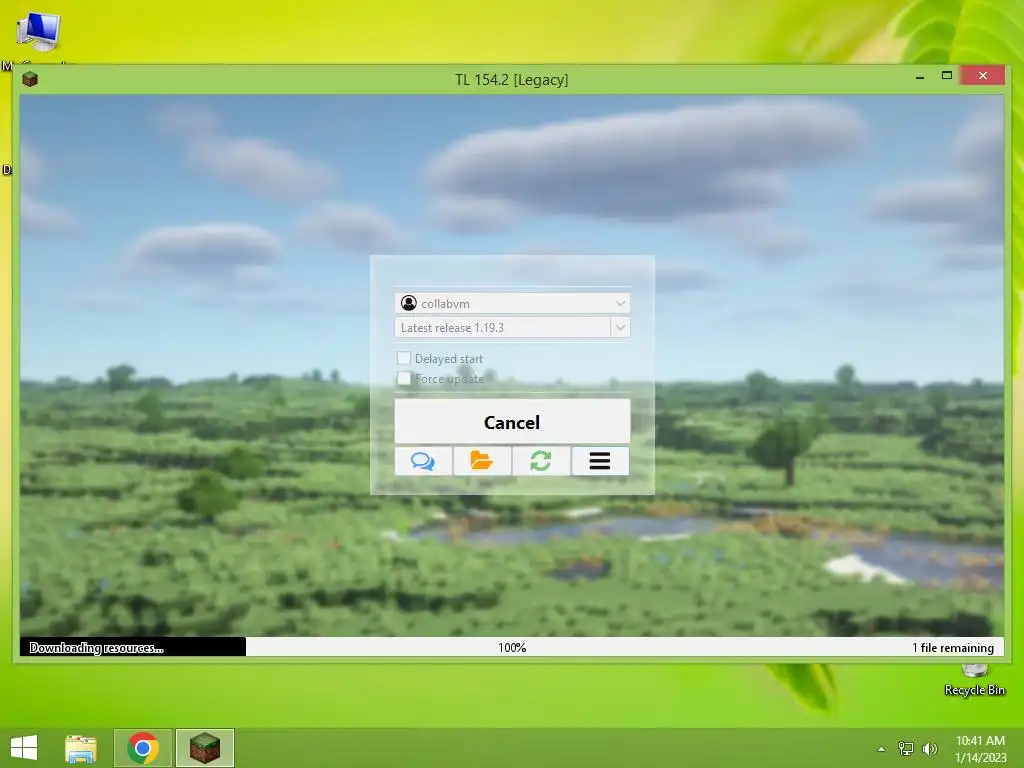Open File Explorer from the taskbar
This screenshot has width=1024, height=768.
click(x=81, y=748)
